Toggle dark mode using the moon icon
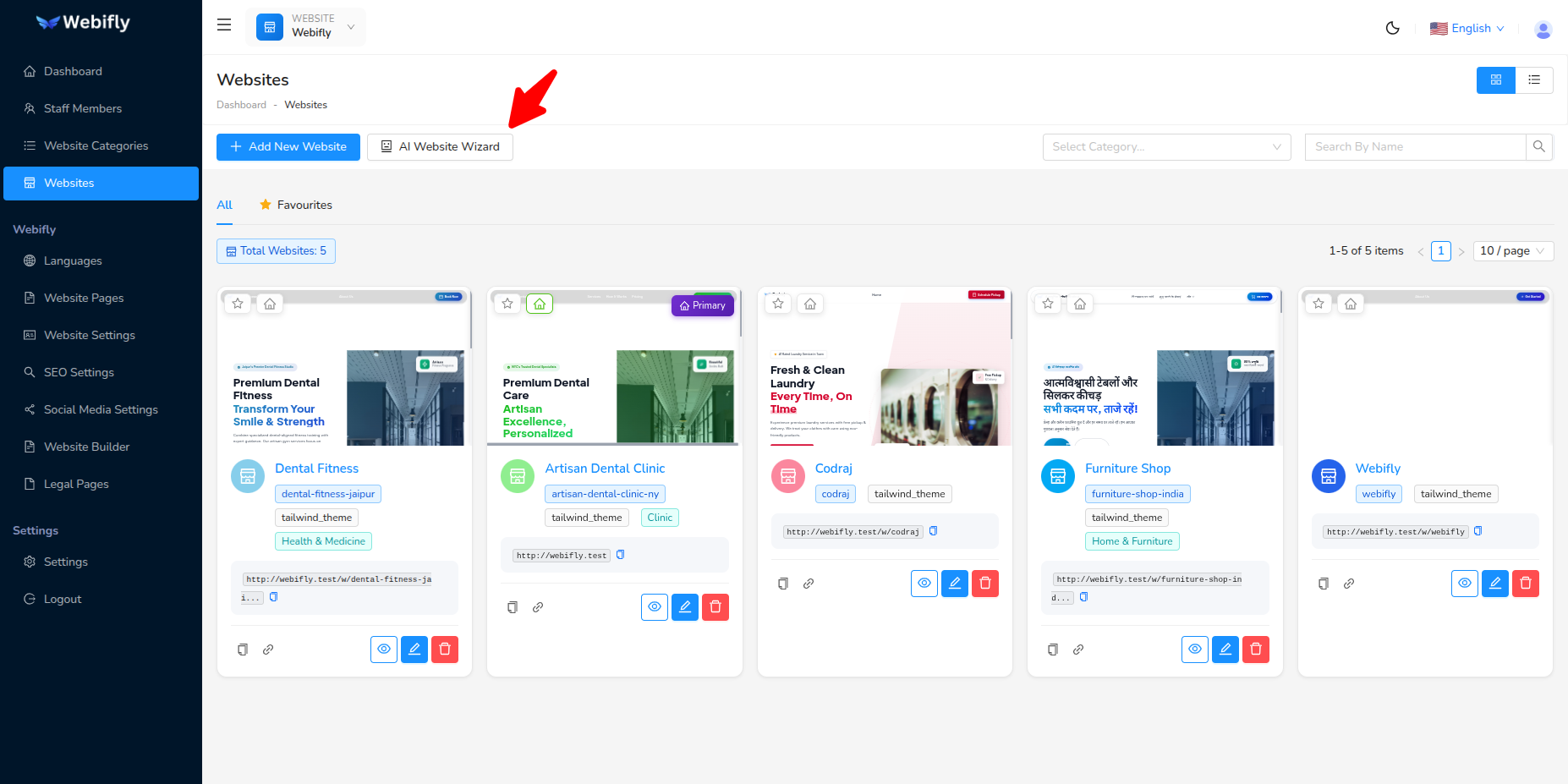This screenshot has width=1568, height=784. [x=1393, y=27]
